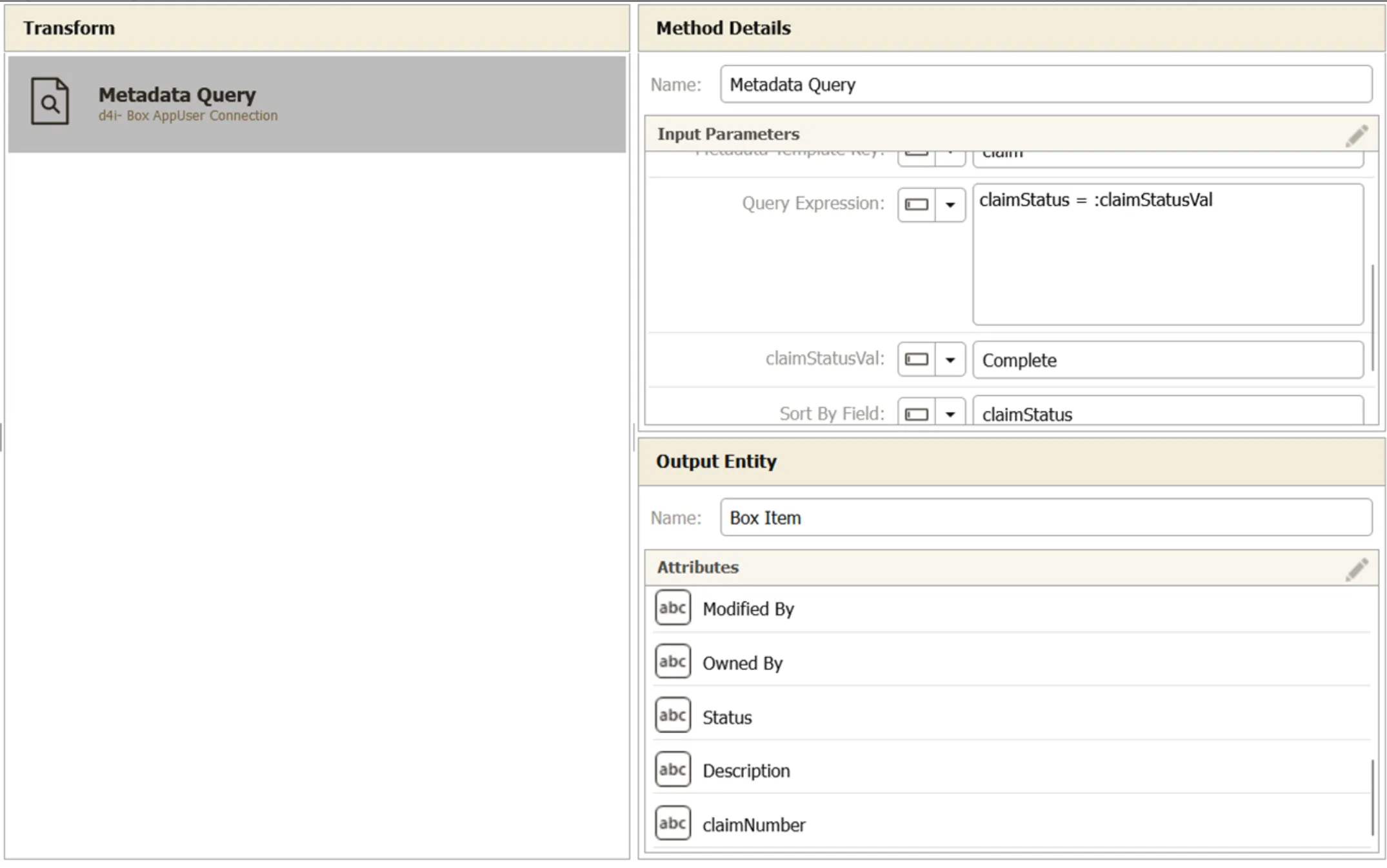Toggle Sort By Field input mode button
This screenshot has width=1387, height=868.
(x=917, y=413)
